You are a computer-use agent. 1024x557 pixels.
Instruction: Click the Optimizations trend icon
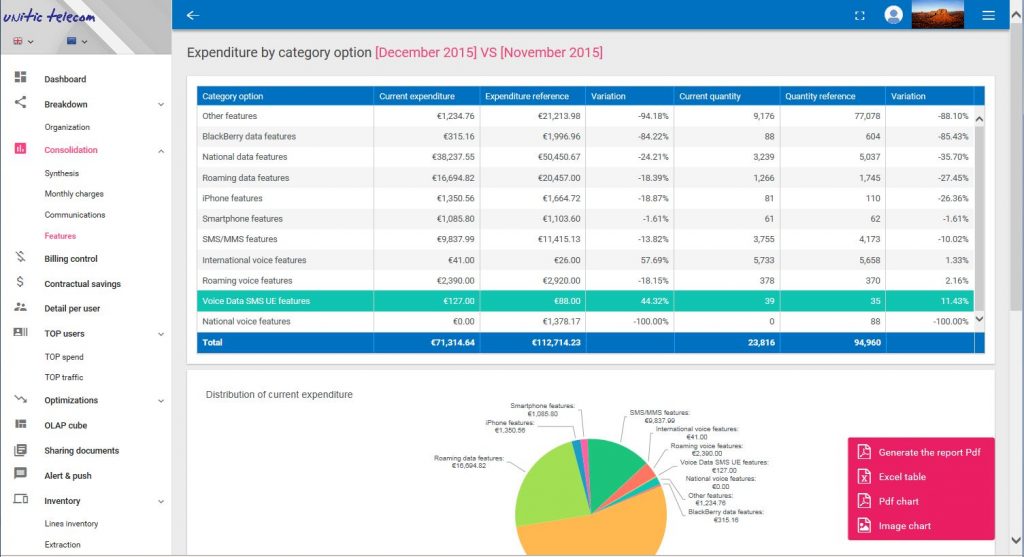click(x=21, y=398)
